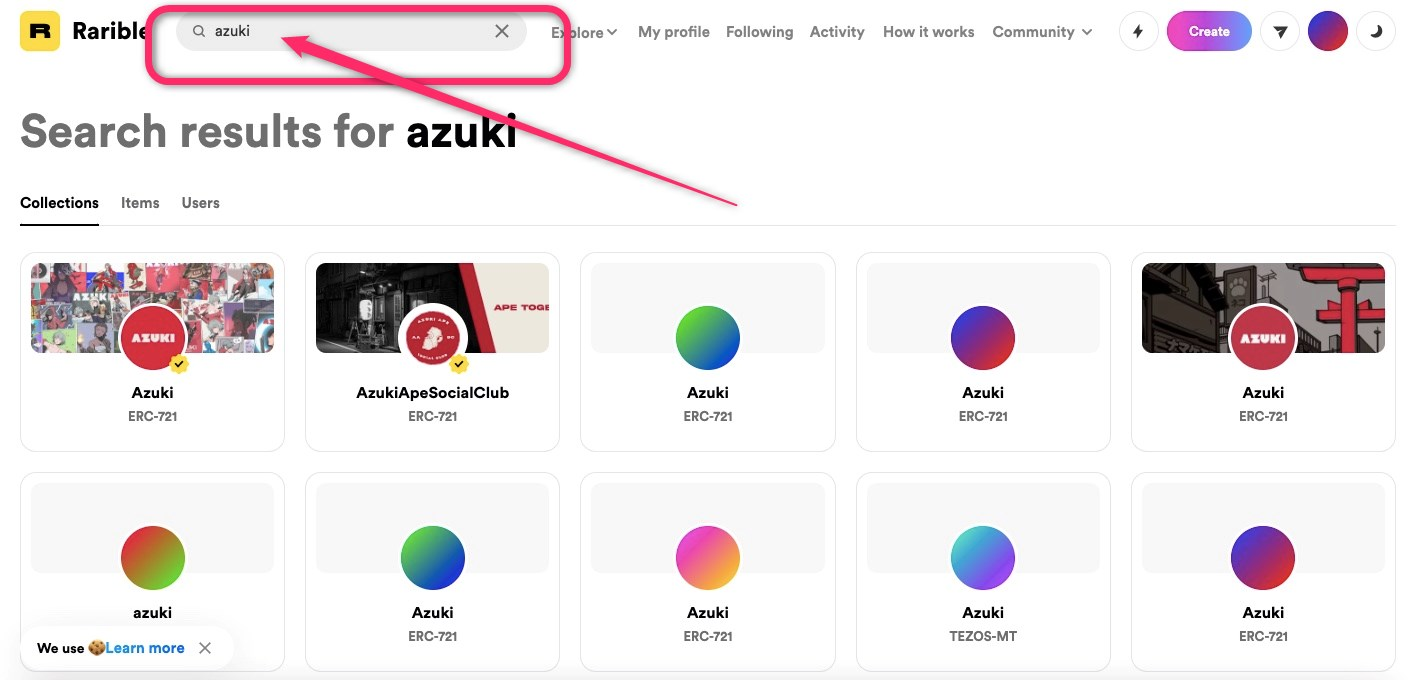This screenshot has width=1416, height=680.
Task: Open the Azuki TEZOS-MT collection
Action: 983,572
